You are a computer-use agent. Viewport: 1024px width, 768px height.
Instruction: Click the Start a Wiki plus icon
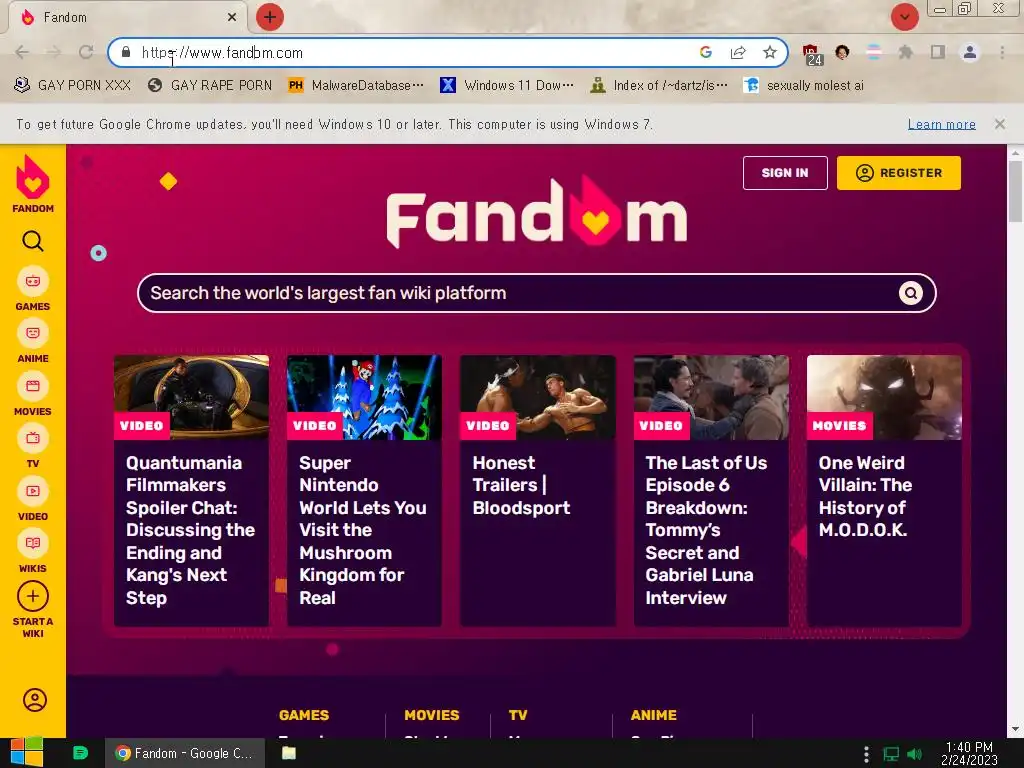pos(33,596)
